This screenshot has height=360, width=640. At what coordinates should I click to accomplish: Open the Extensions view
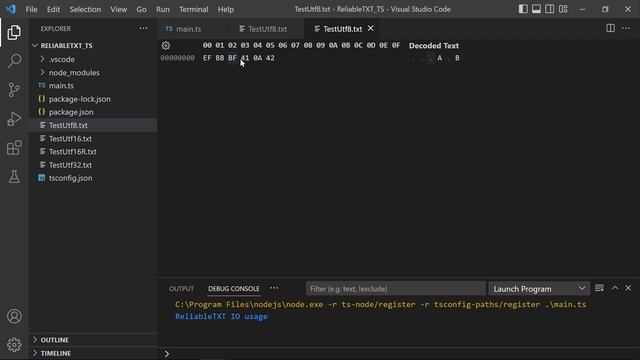pos(14,148)
